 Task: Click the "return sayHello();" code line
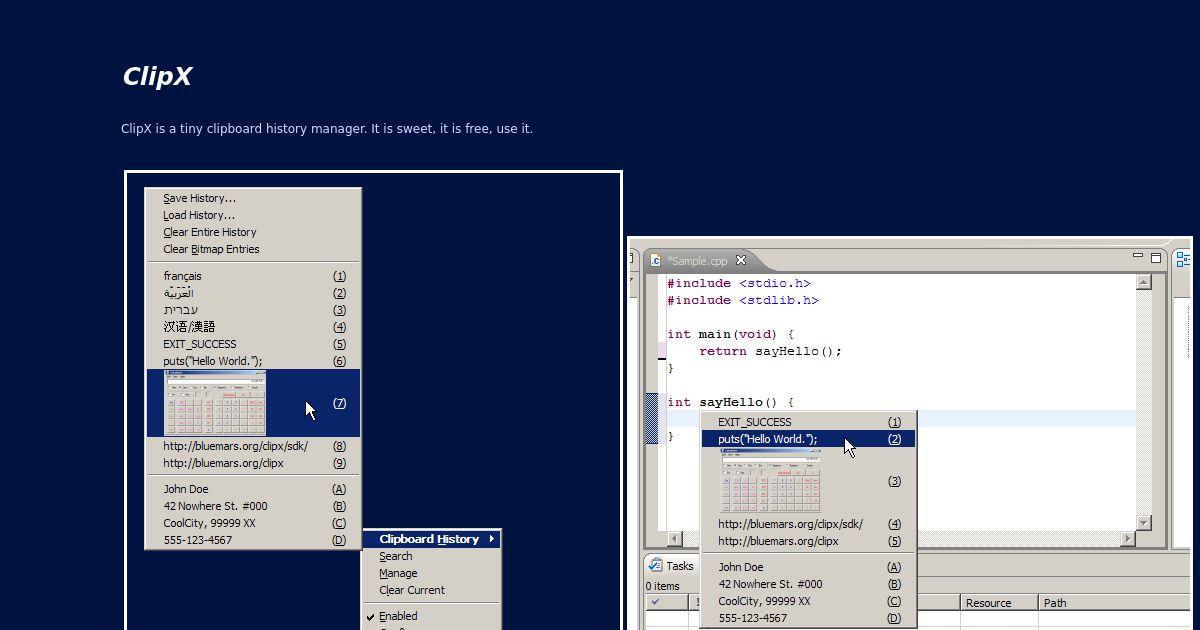point(771,351)
